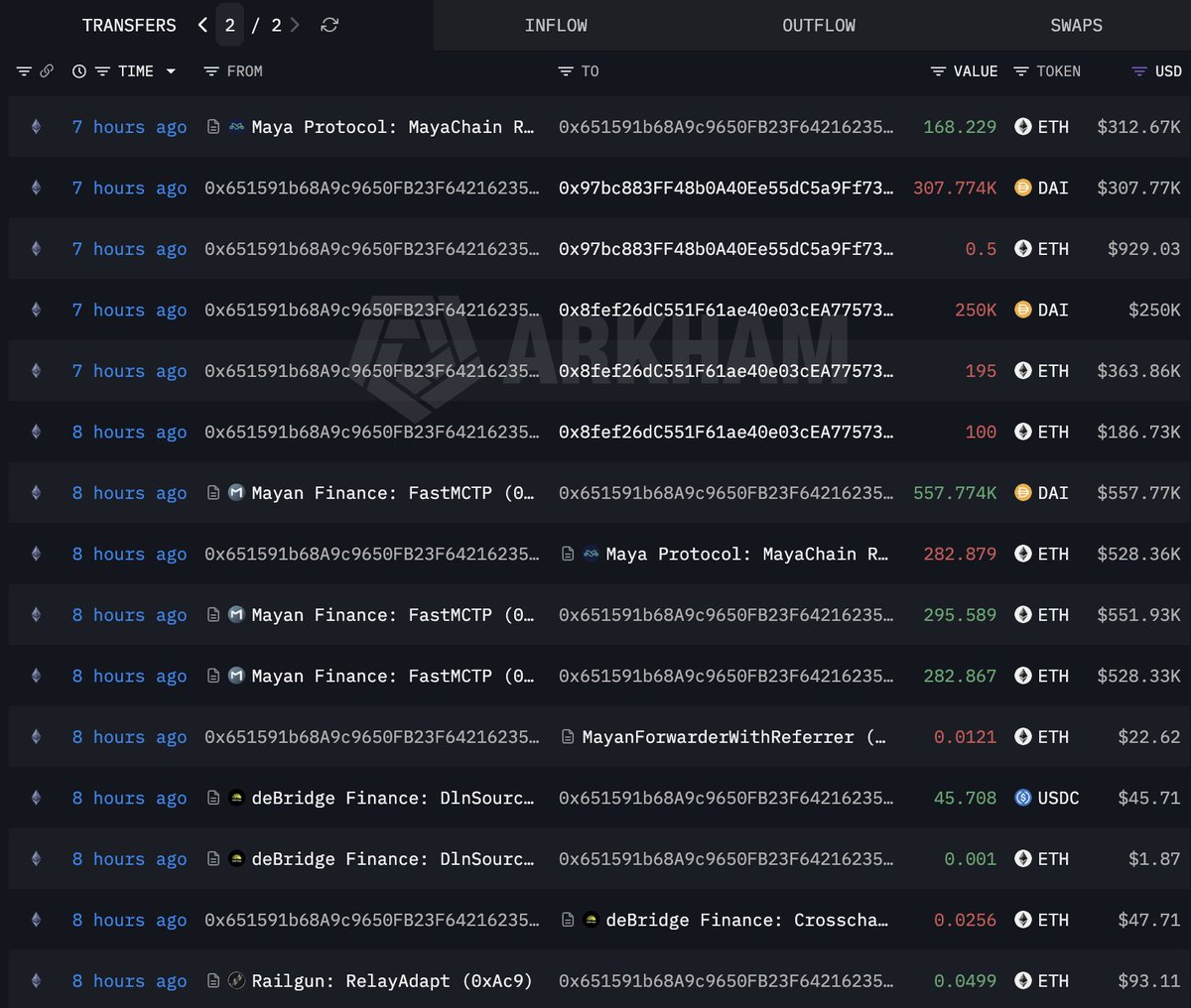Click ETH token icon in 0.0499 row

[1023, 981]
